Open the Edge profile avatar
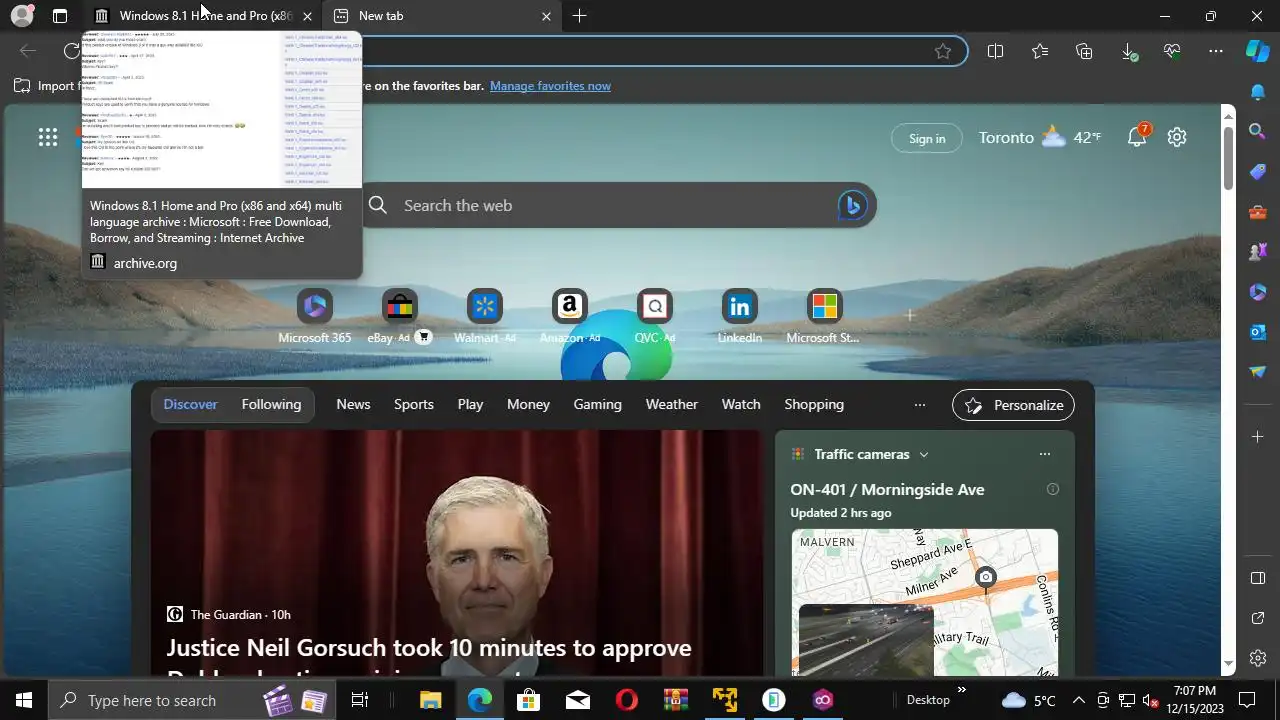The image size is (1280, 720). tap(22, 16)
